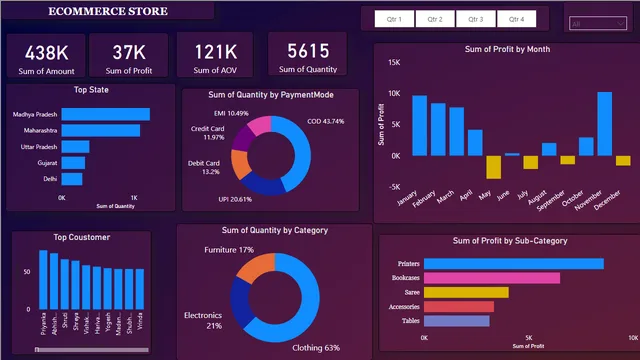Select the Qtr 4 slicer button
The width and height of the screenshot is (640, 360).
coord(516,19)
